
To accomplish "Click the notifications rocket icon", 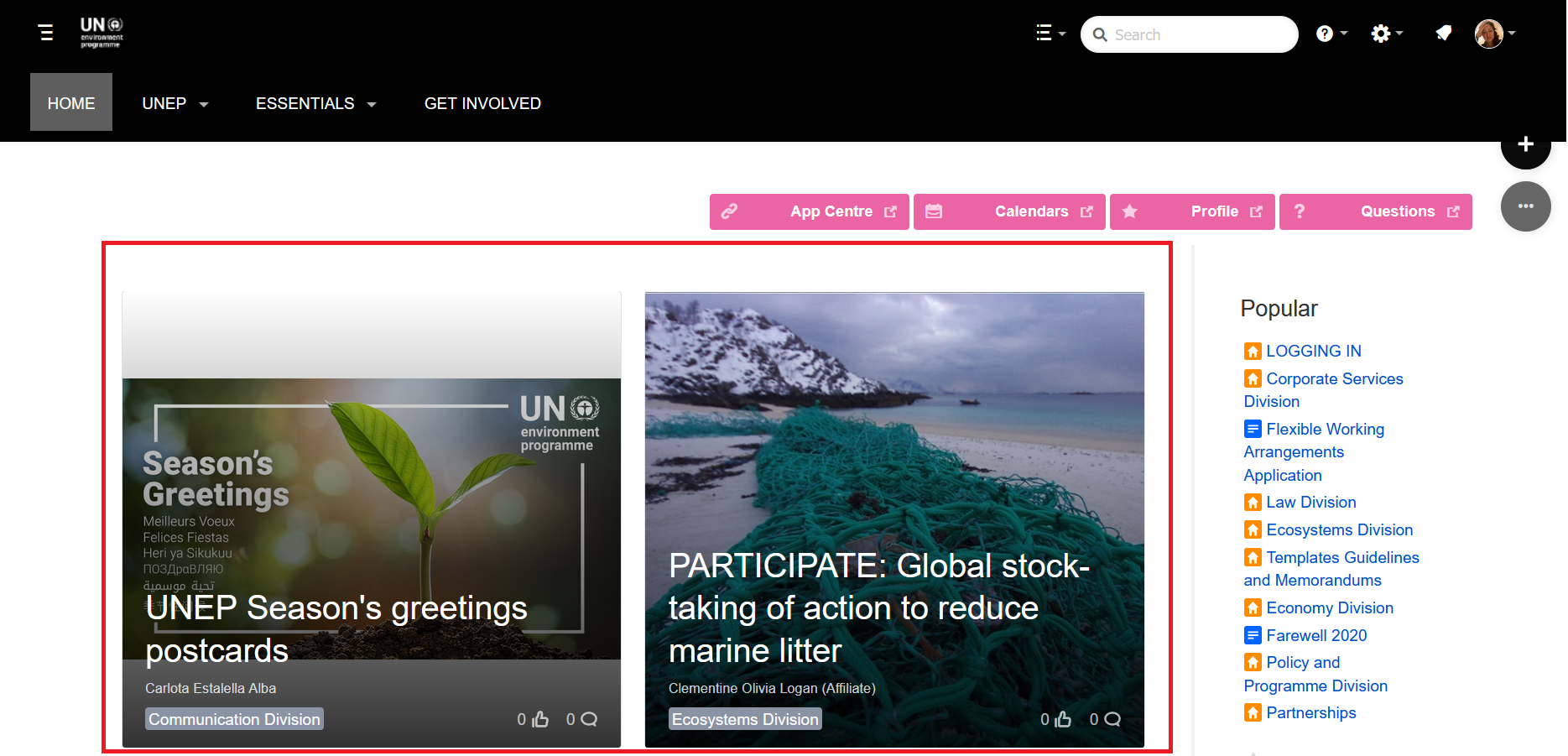I will 1443,34.
